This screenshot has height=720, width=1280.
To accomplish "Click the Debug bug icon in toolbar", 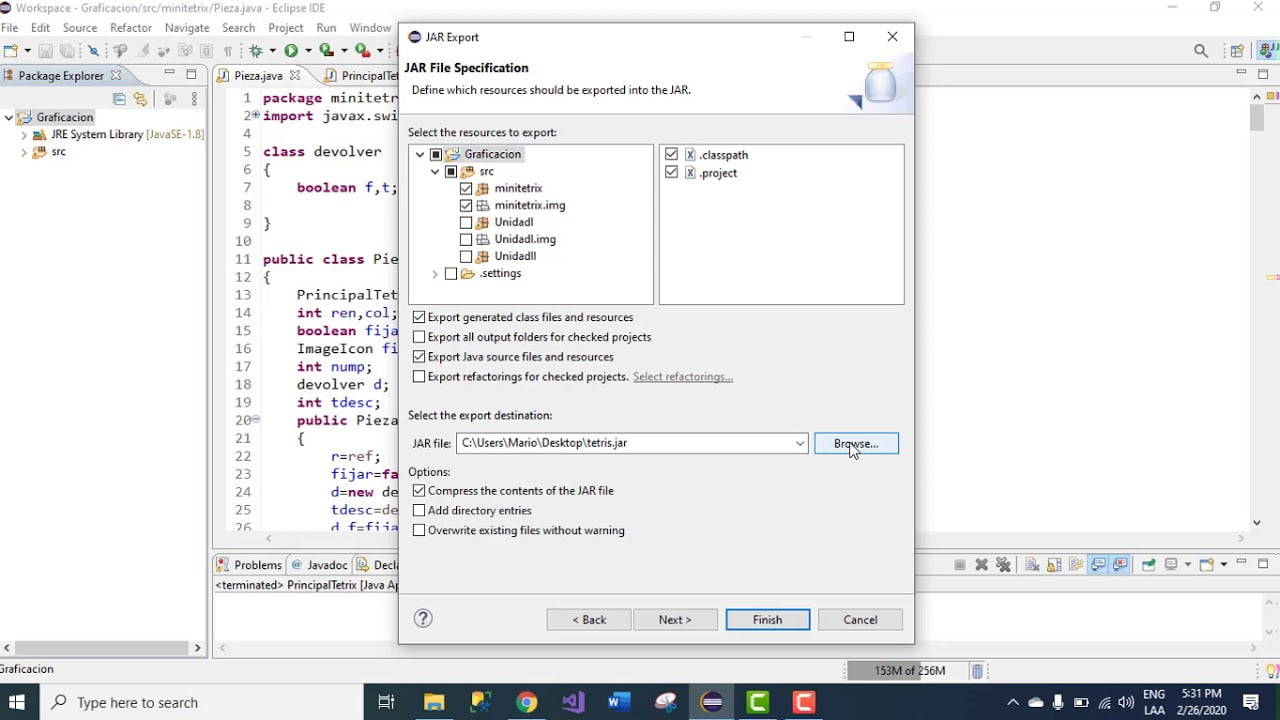I will (x=256, y=50).
